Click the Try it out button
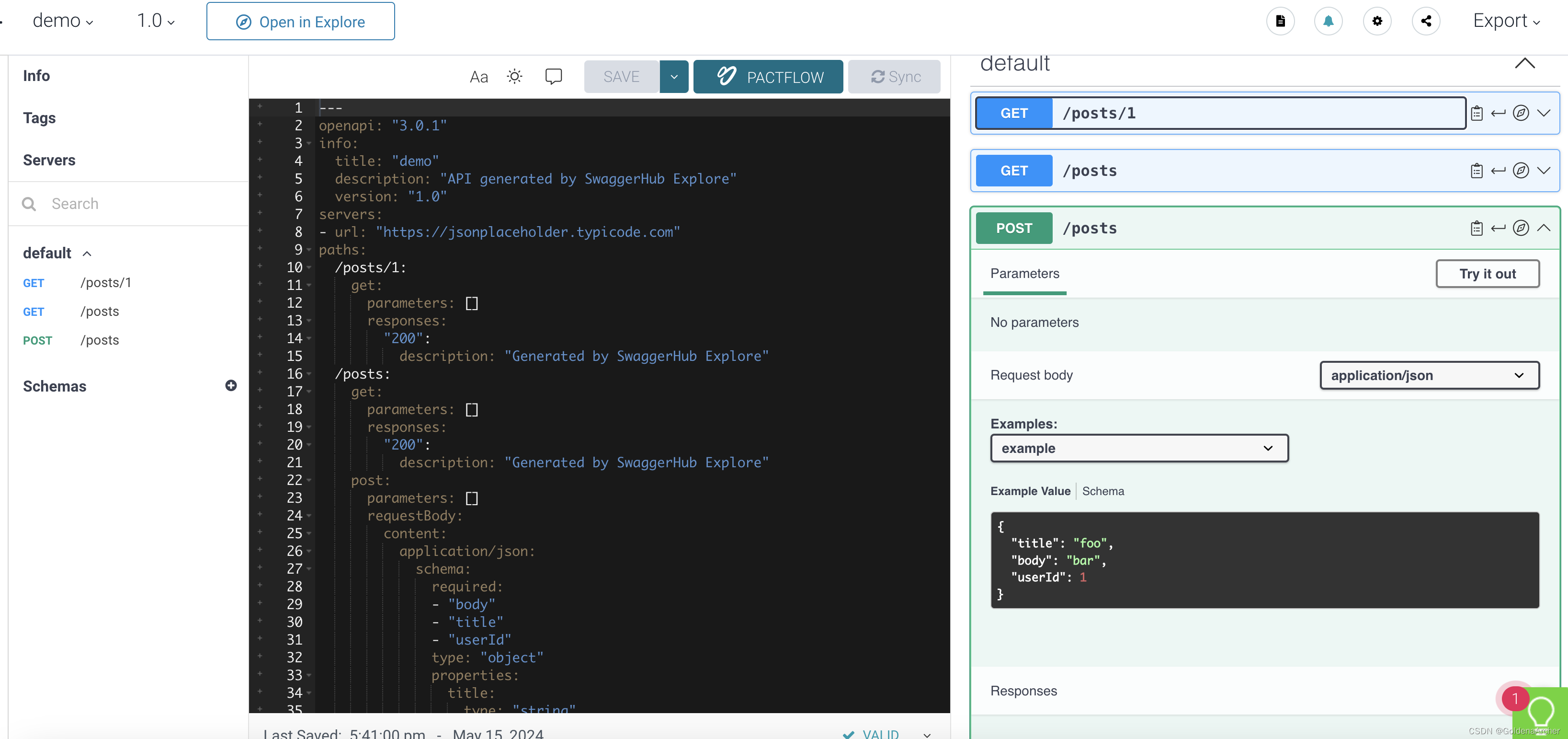Image resolution: width=1568 pixels, height=739 pixels. tap(1488, 274)
